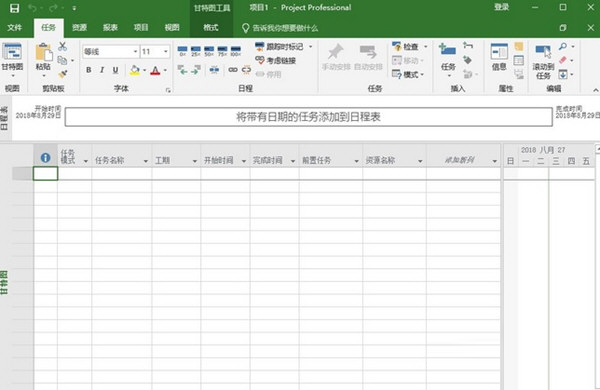The height and width of the screenshot is (390, 600).
Task: Open the Duration (工期) column dropdown
Action: (195, 161)
